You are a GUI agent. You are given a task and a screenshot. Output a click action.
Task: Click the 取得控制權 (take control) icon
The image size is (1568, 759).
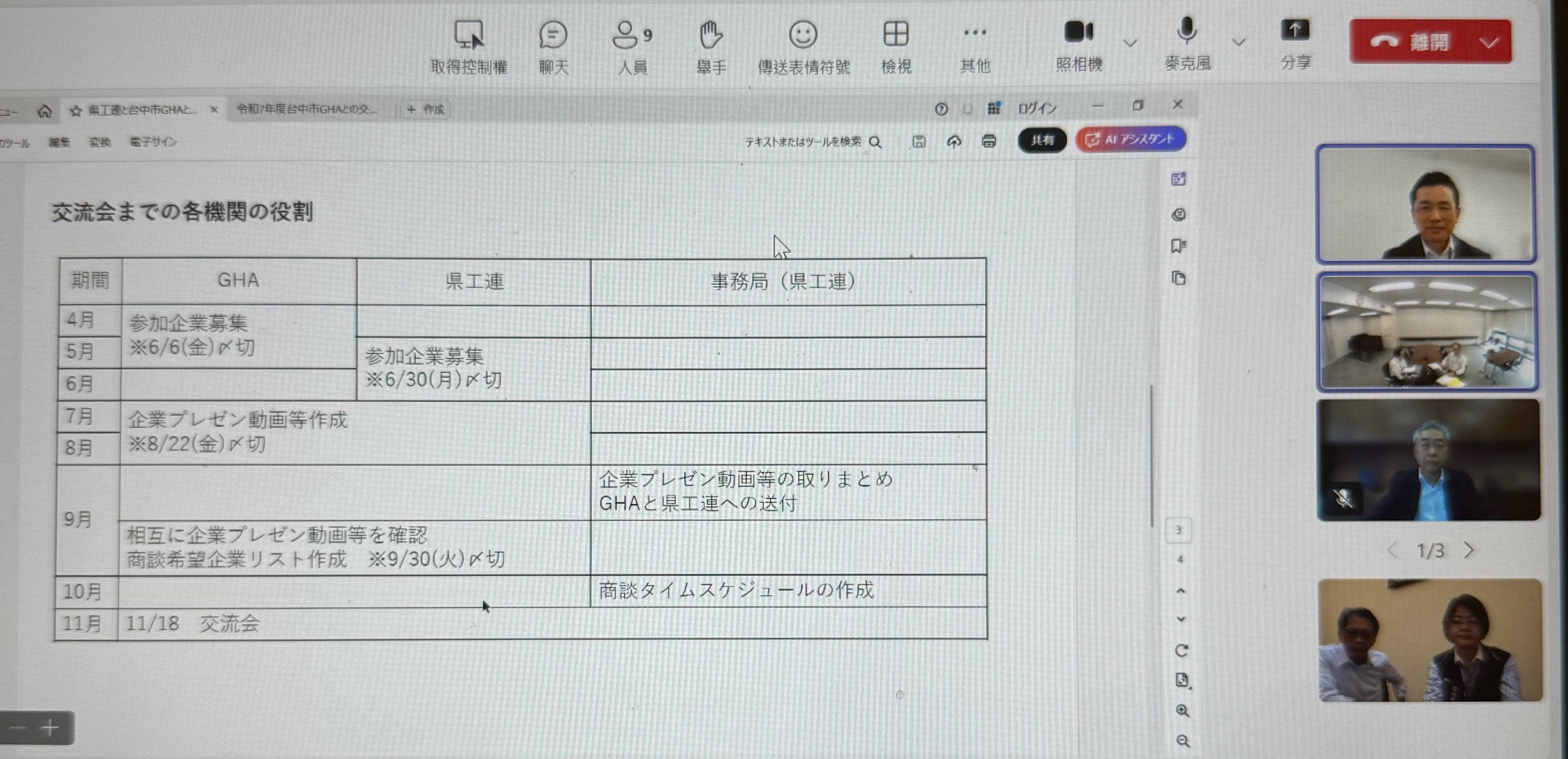[x=468, y=36]
